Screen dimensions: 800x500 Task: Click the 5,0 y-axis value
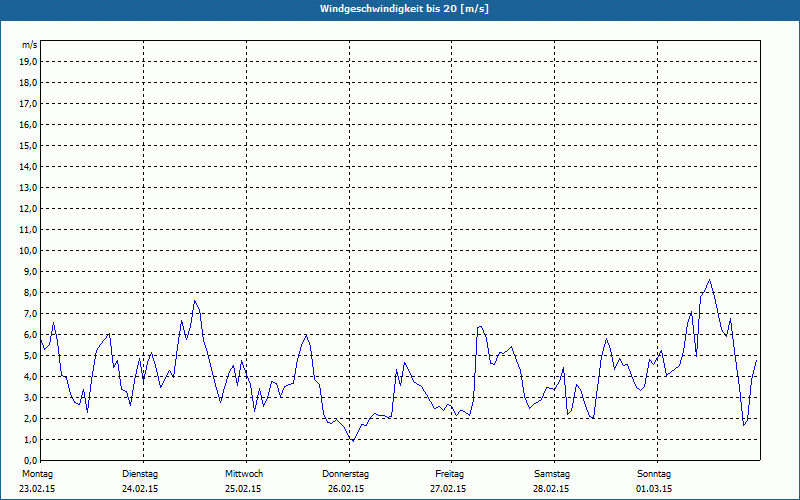click(x=31, y=355)
